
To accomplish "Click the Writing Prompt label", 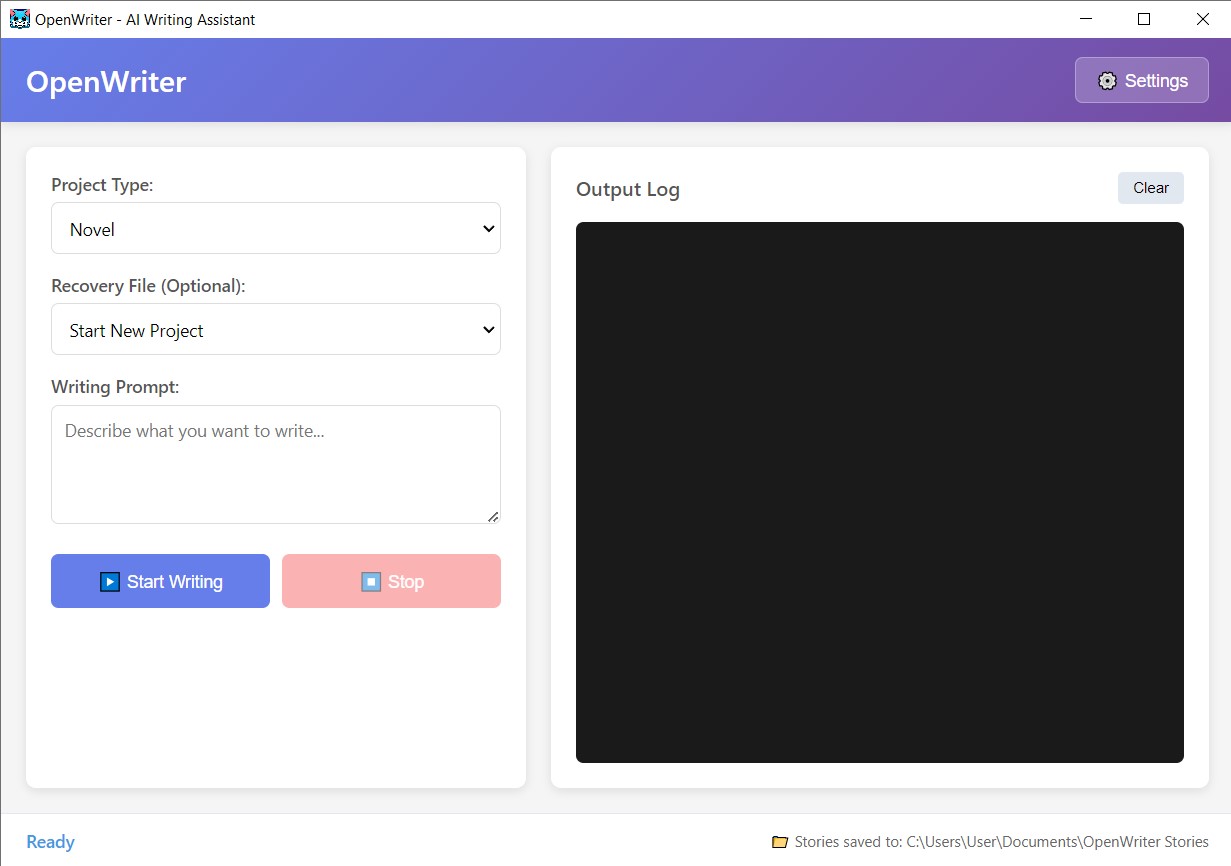I will coord(115,387).
